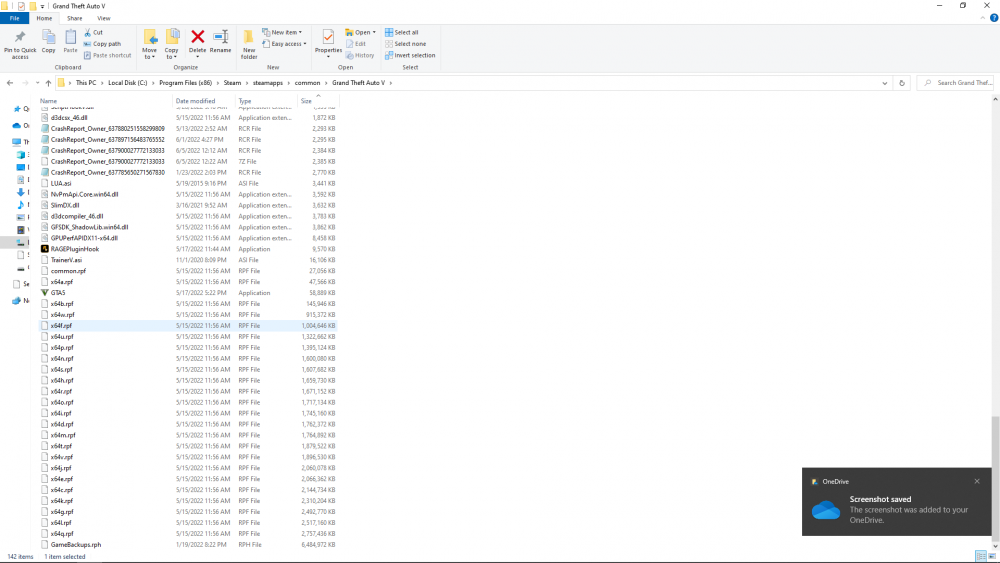Open the Easy access dropdown
This screenshot has height=563, width=1000.
[286, 44]
